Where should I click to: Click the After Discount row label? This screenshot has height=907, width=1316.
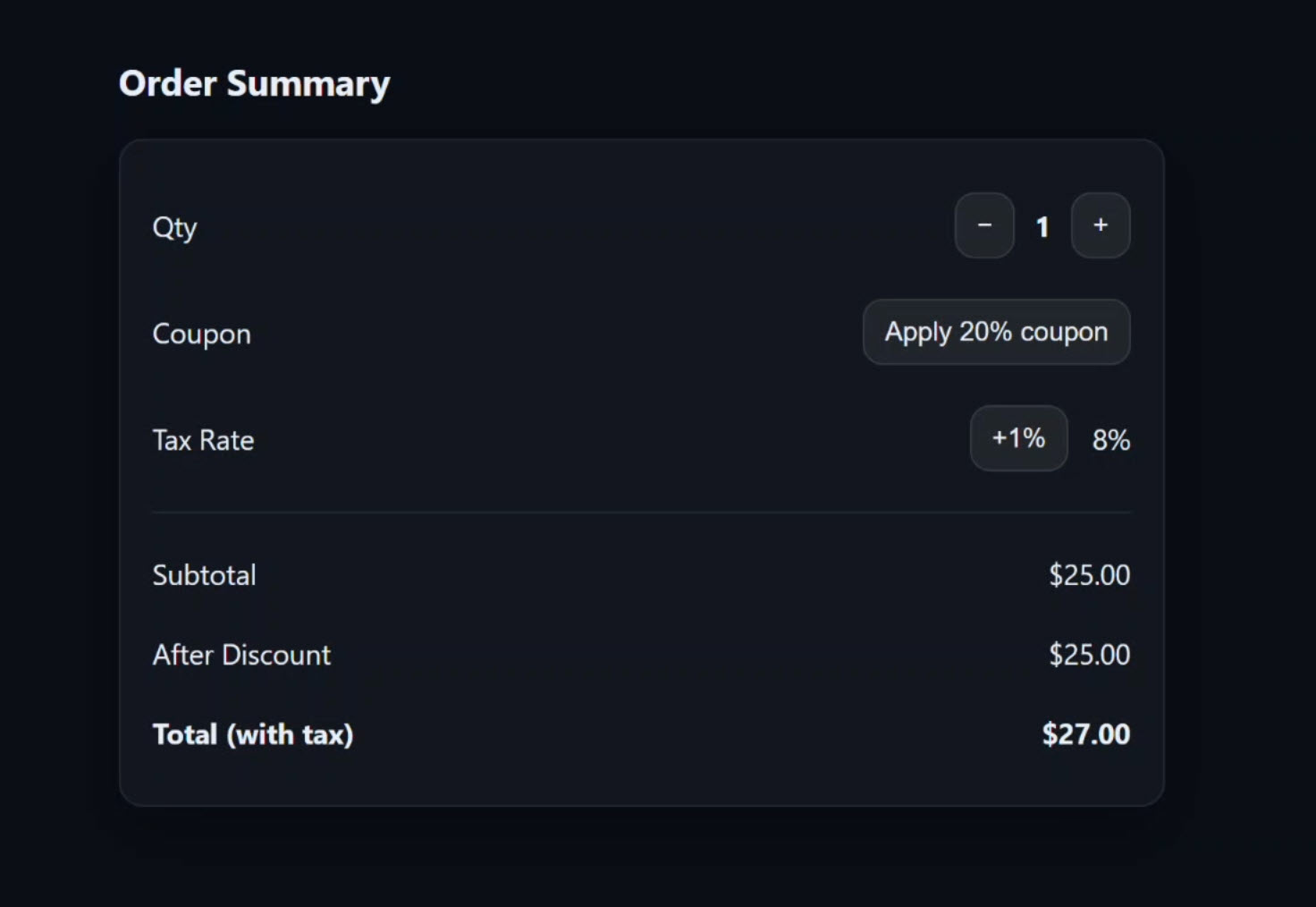point(241,655)
